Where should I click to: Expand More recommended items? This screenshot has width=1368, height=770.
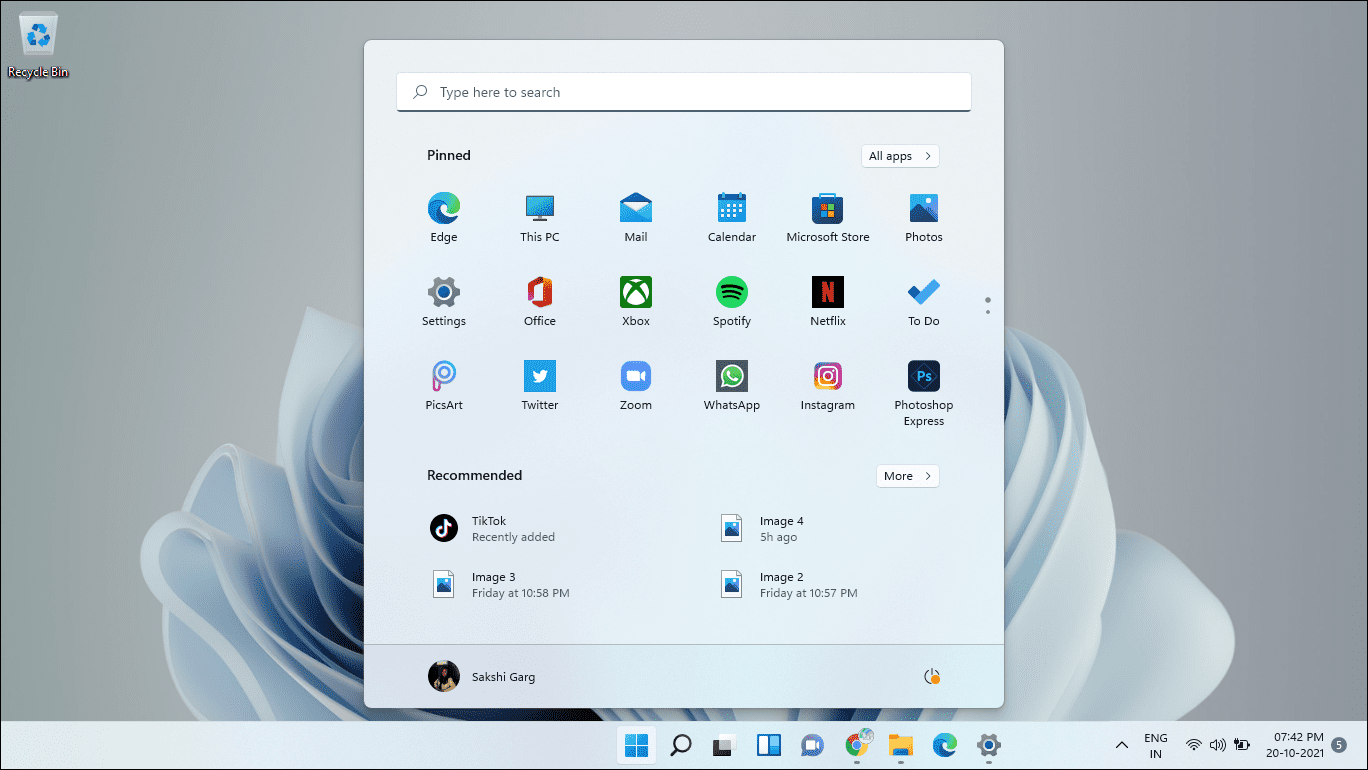coord(907,476)
